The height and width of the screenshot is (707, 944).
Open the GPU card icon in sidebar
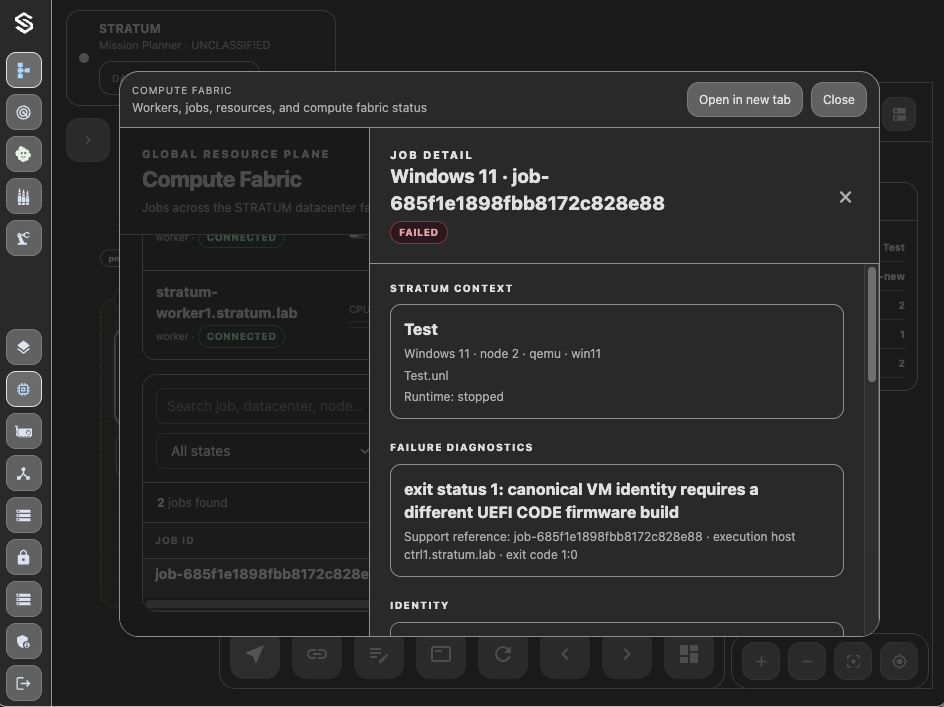[23, 431]
